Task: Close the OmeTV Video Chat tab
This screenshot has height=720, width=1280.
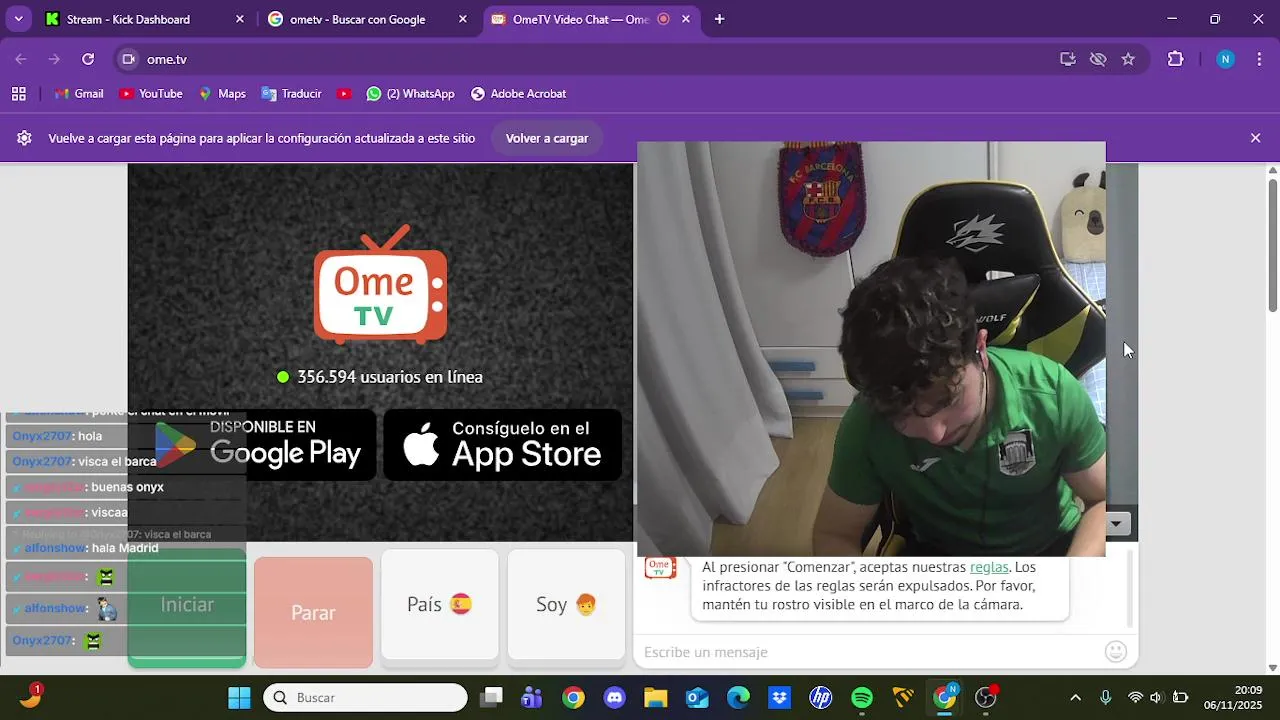Action: coord(685,19)
